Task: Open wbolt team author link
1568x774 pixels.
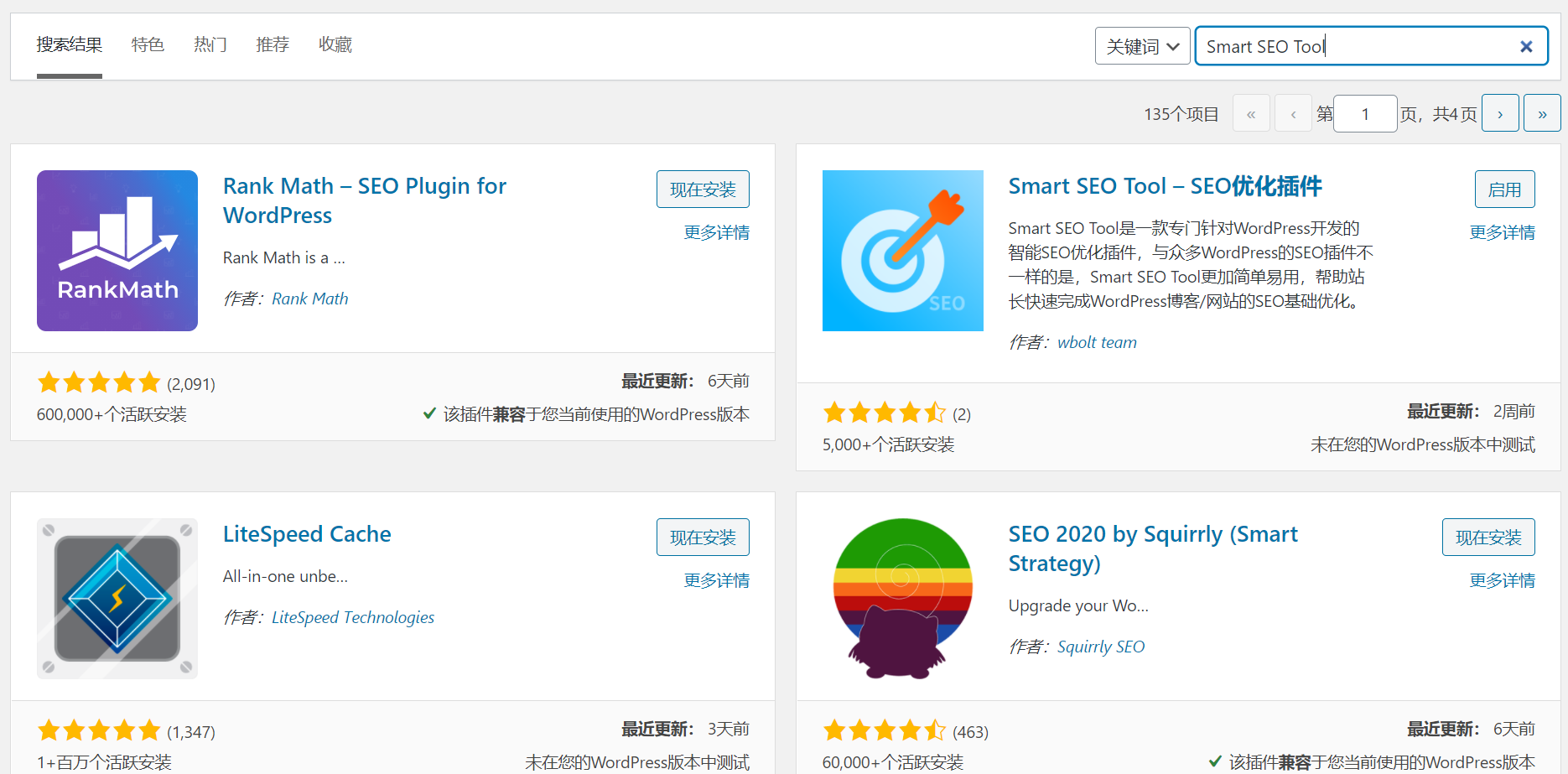Action: [1097, 342]
